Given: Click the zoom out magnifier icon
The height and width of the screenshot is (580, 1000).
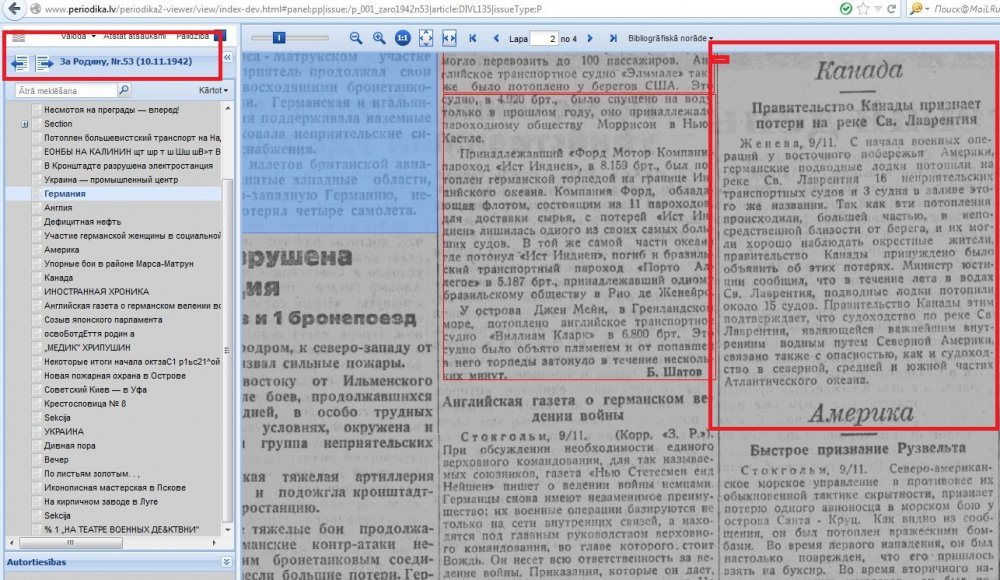Looking at the screenshot, I should [x=355, y=38].
